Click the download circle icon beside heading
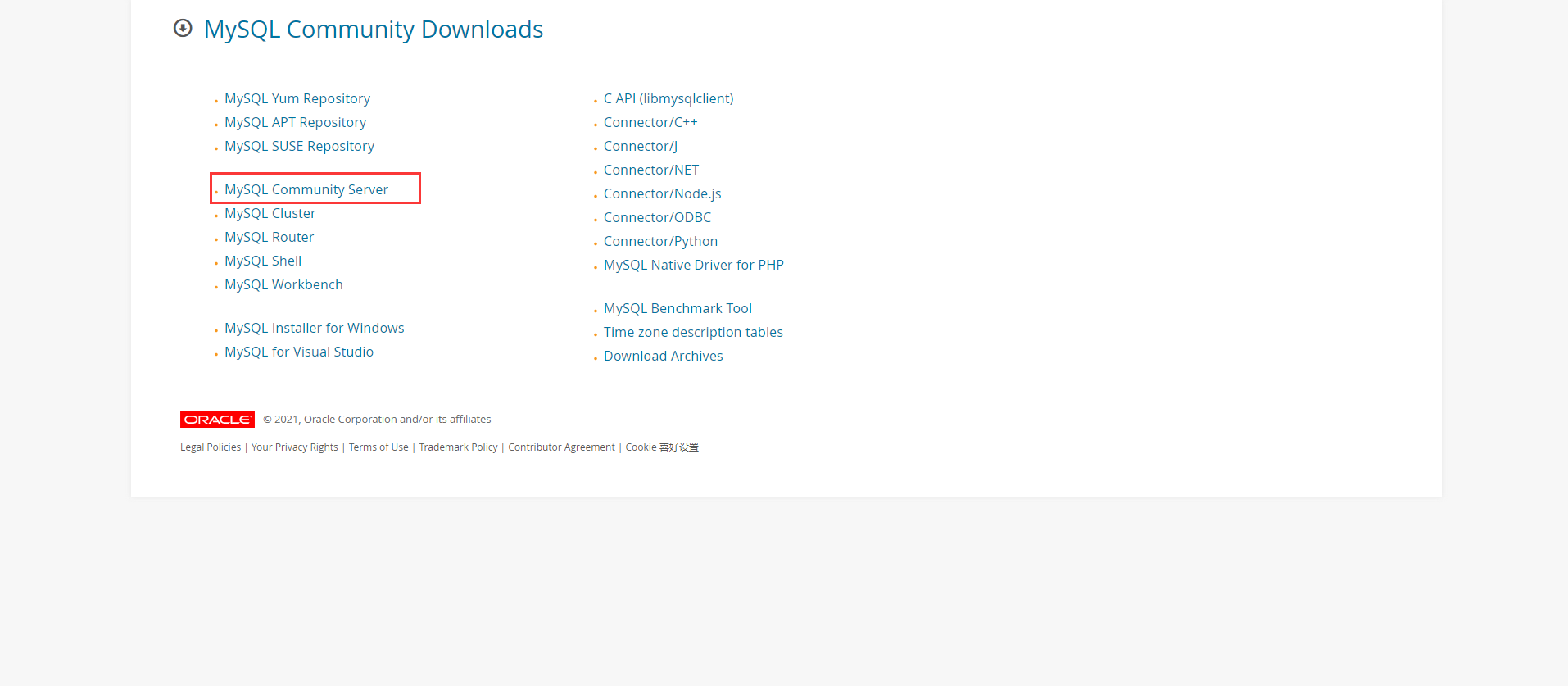1568x686 pixels. point(183,29)
